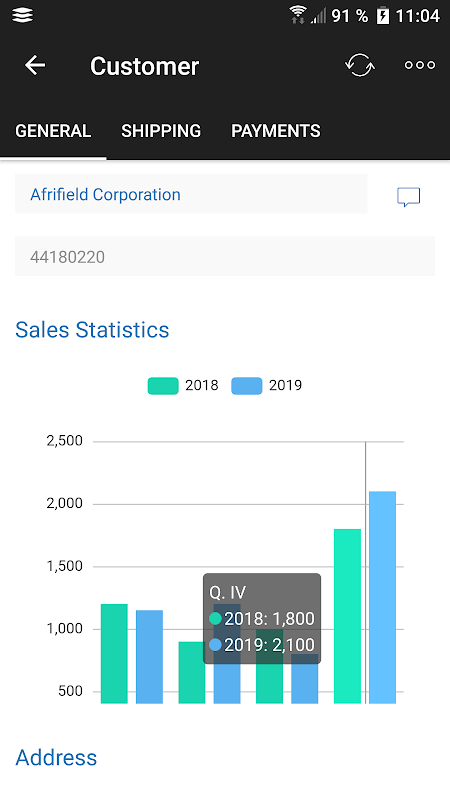
Task: Tap the sync refresh icon
Action: click(360, 65)
